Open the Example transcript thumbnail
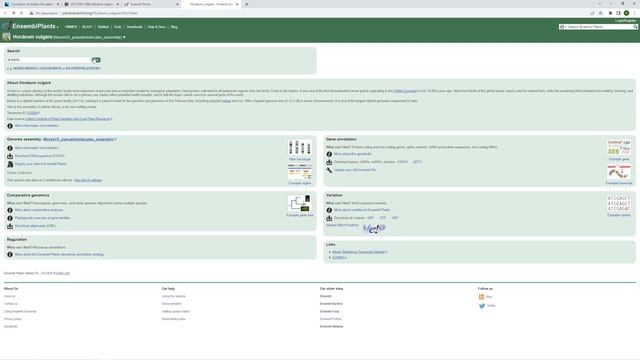Viewport: 640px width, 360px height. click(x=619, y=172)
